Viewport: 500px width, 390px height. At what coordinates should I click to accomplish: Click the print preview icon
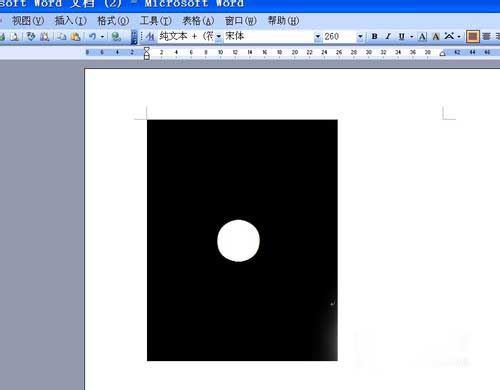point(14,37)
